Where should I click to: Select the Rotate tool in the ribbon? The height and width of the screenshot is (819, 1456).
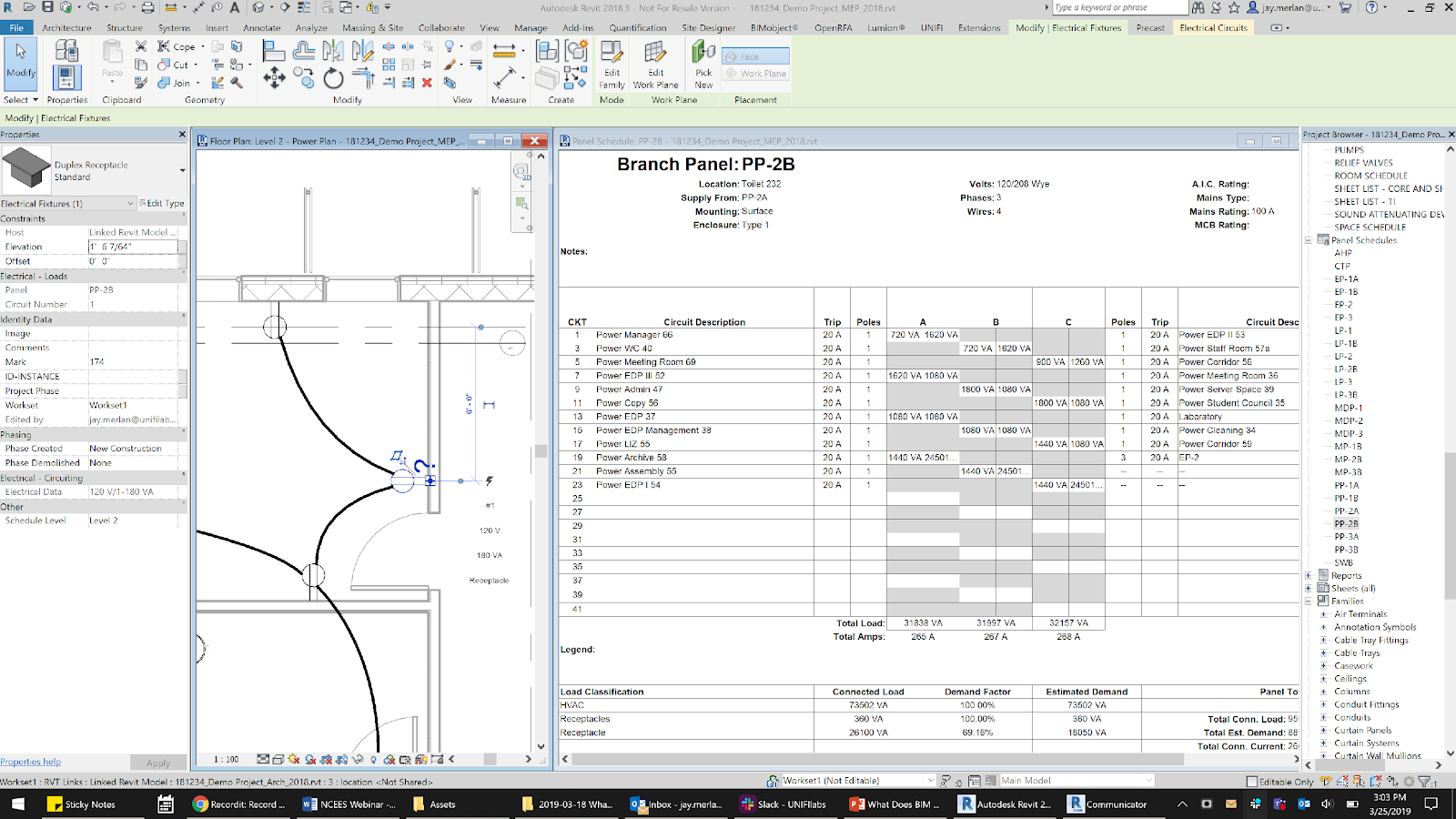(x=334, y=79)
